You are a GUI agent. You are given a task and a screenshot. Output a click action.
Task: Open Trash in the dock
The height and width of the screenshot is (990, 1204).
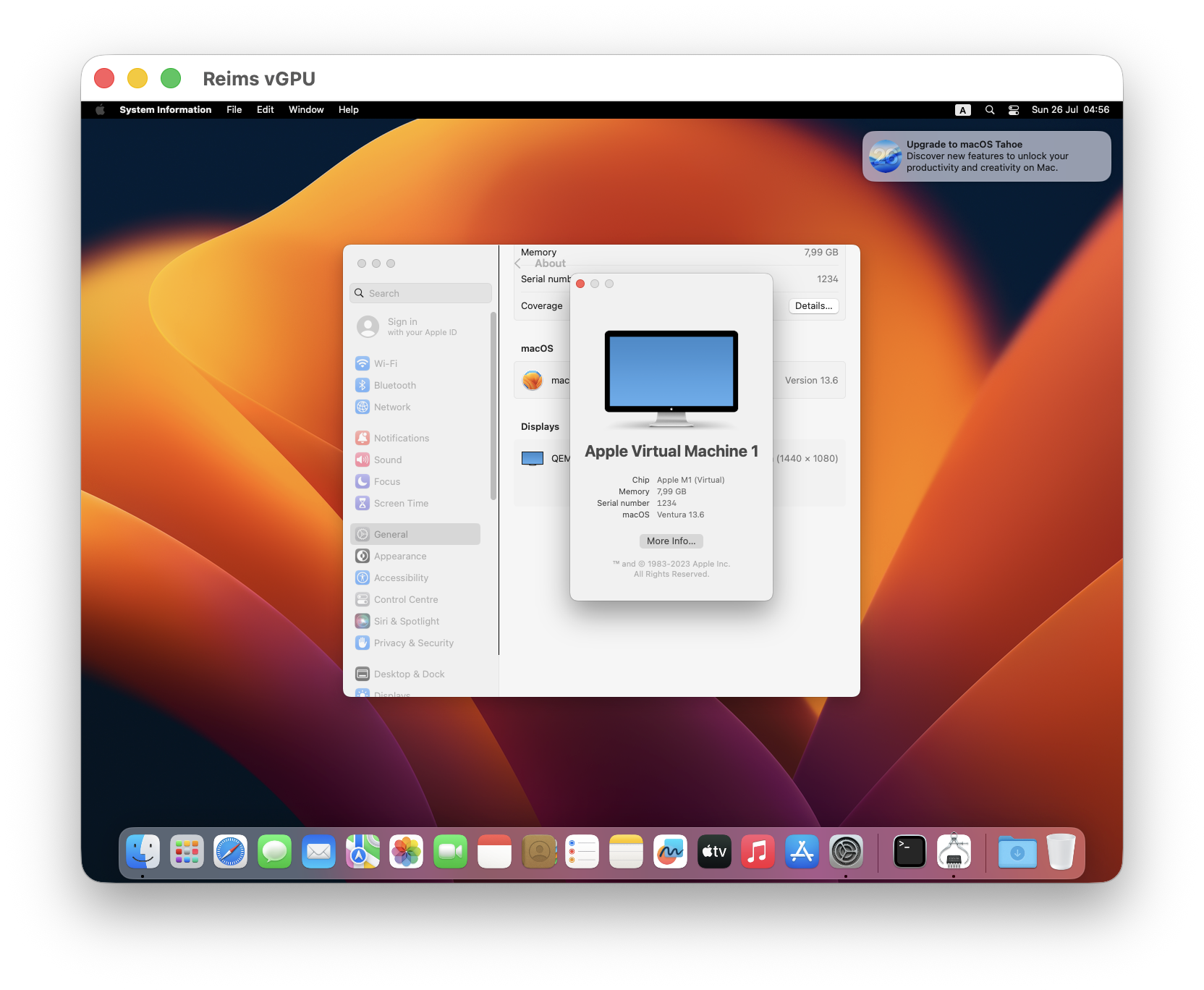(x=1061, y=852)
